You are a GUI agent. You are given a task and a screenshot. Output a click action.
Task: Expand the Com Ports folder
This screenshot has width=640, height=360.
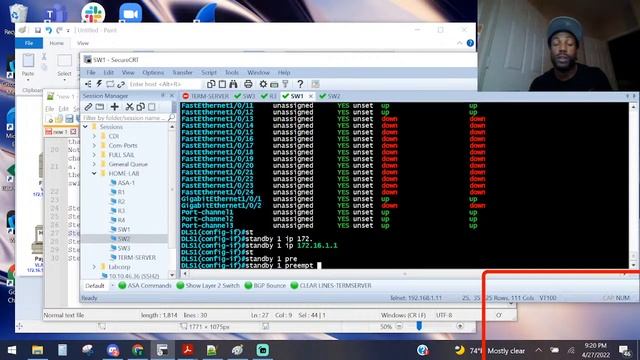click(94, 146)
